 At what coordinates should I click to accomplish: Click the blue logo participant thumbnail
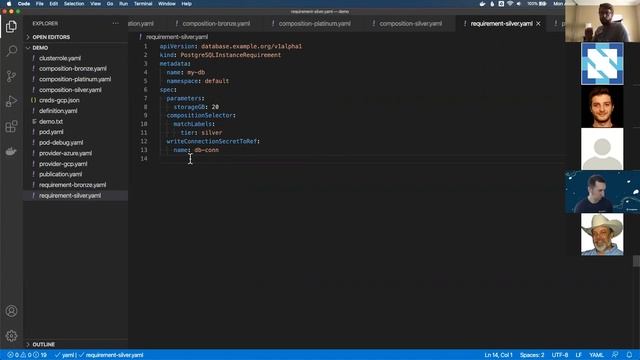coord(602,64)
